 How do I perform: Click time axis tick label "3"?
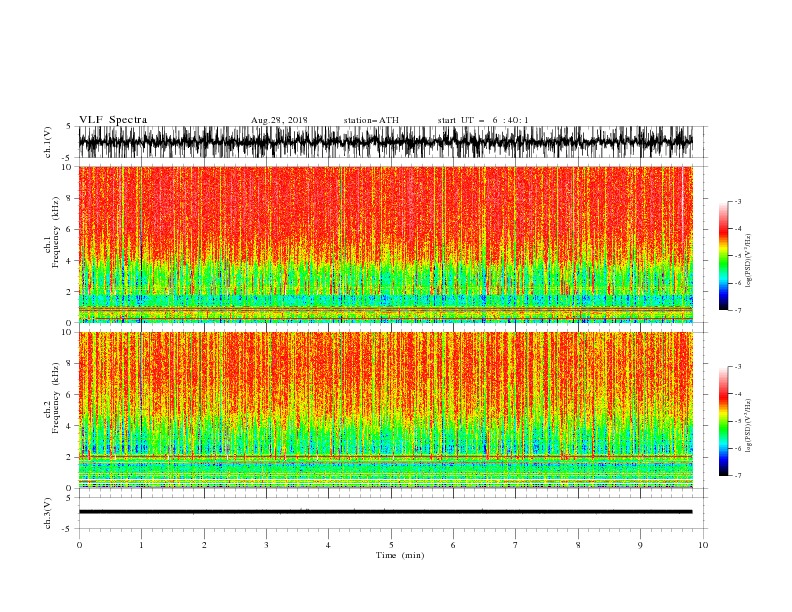coord(266,545)
